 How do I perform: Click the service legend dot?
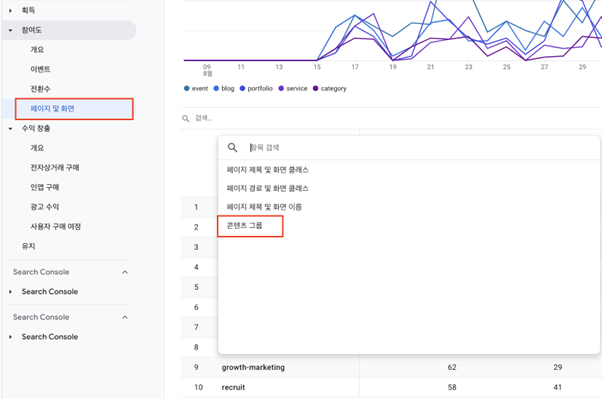coord(281,88)
